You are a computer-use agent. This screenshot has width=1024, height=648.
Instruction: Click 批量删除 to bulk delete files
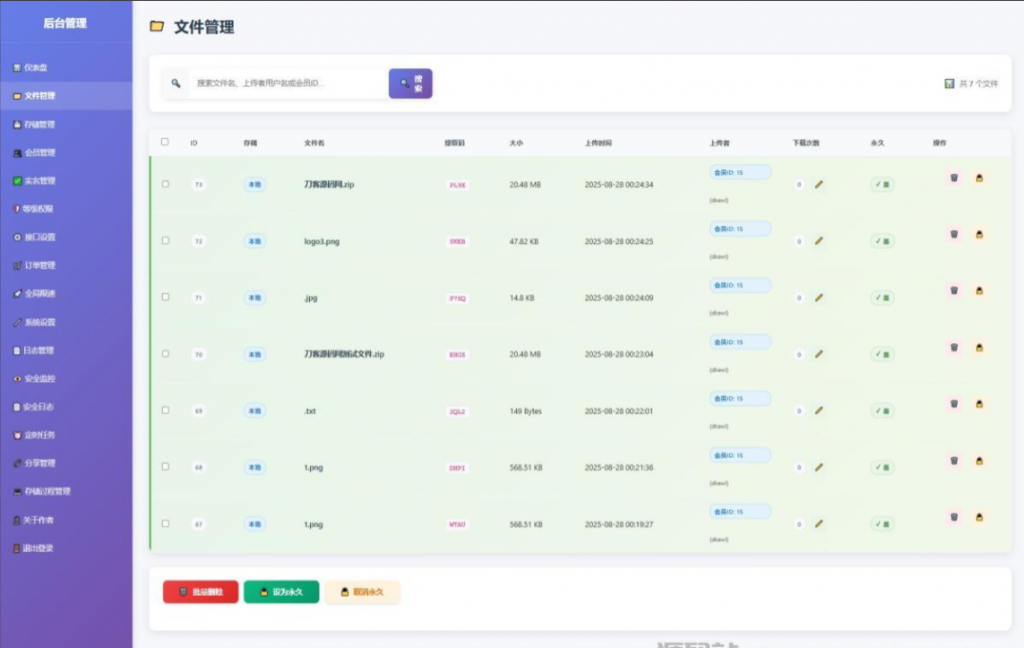point(199,591)
